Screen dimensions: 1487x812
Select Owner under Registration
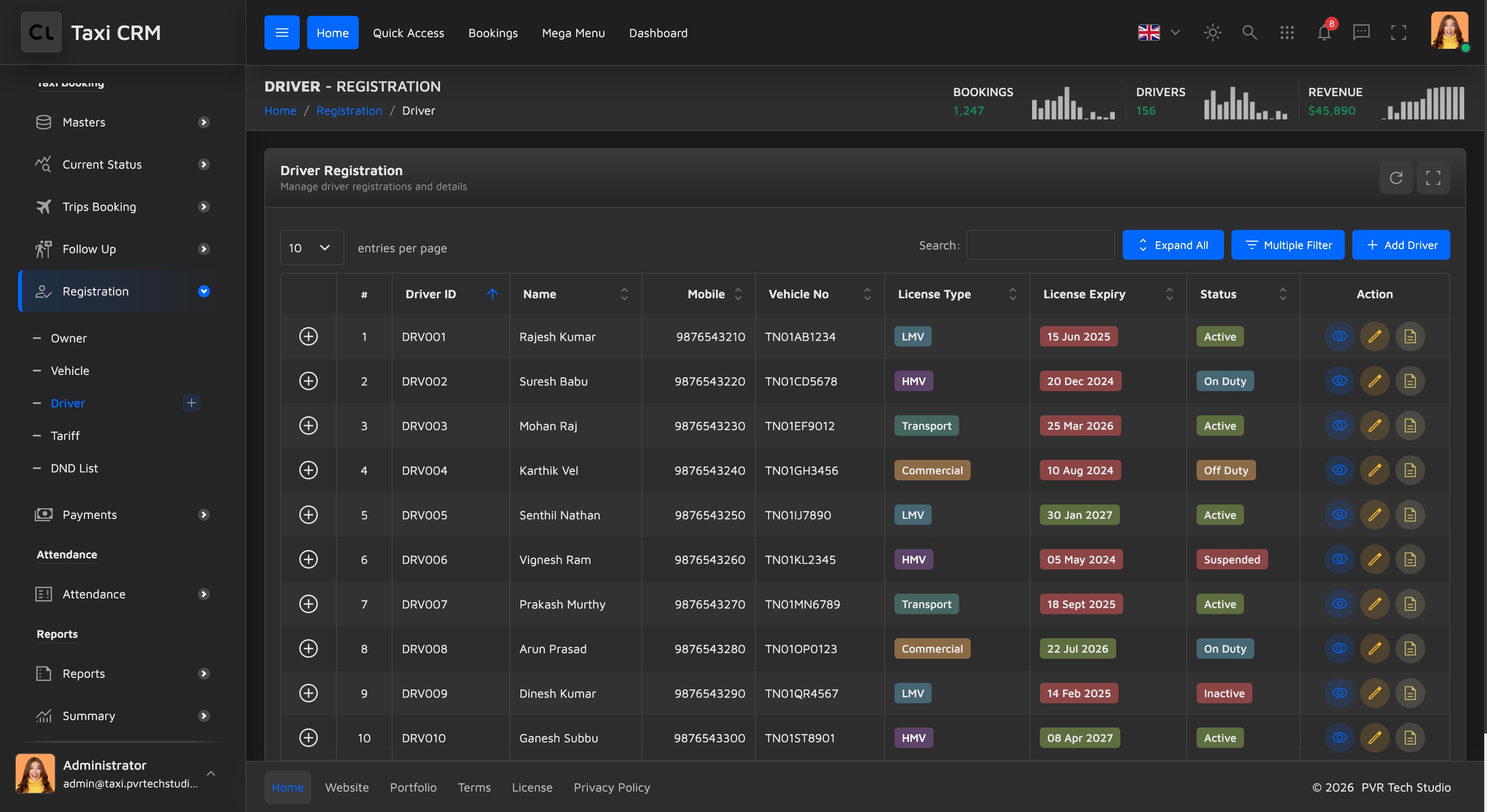69,338
